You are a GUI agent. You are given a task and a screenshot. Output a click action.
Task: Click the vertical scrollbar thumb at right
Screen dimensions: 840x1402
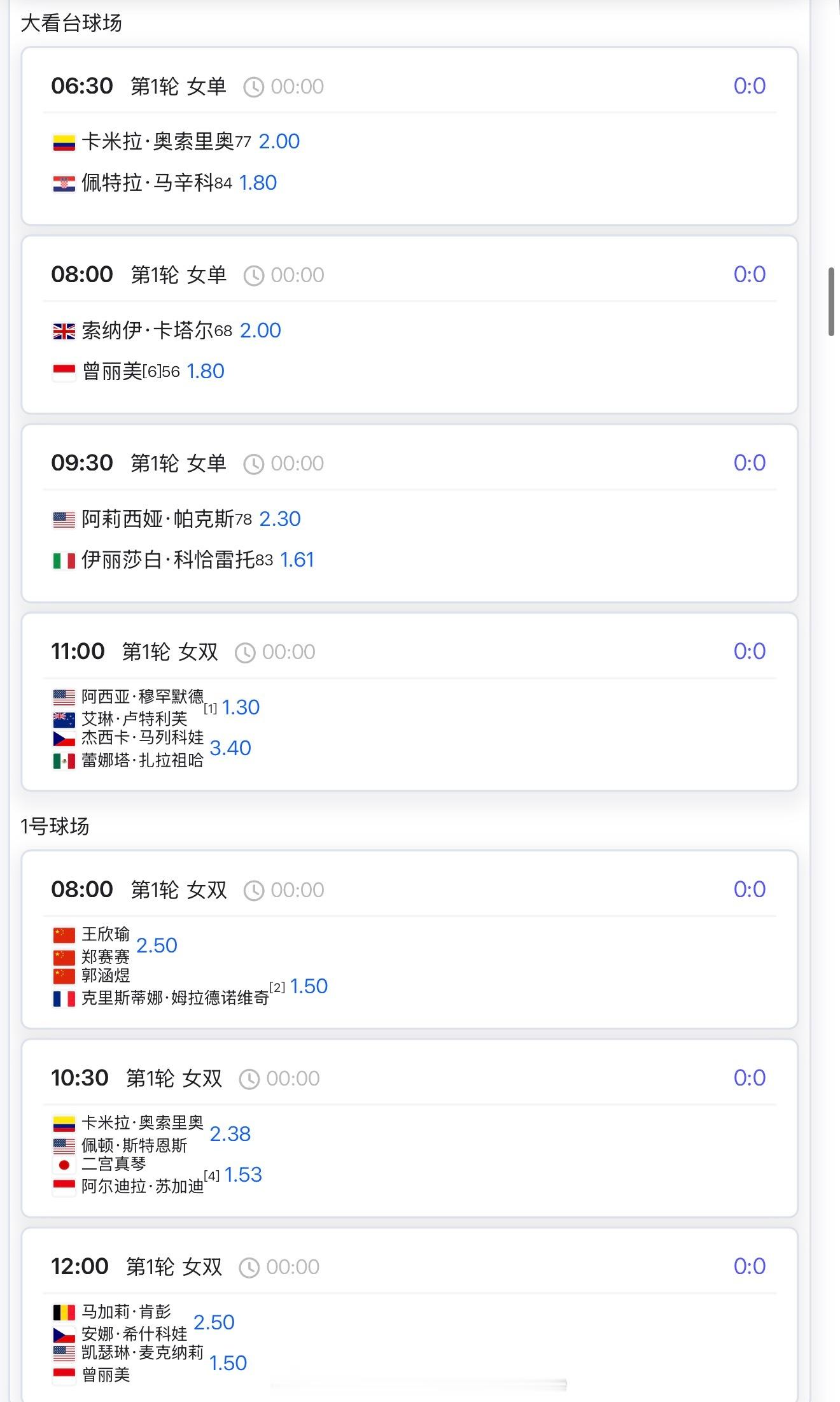(x=831, y=302)
